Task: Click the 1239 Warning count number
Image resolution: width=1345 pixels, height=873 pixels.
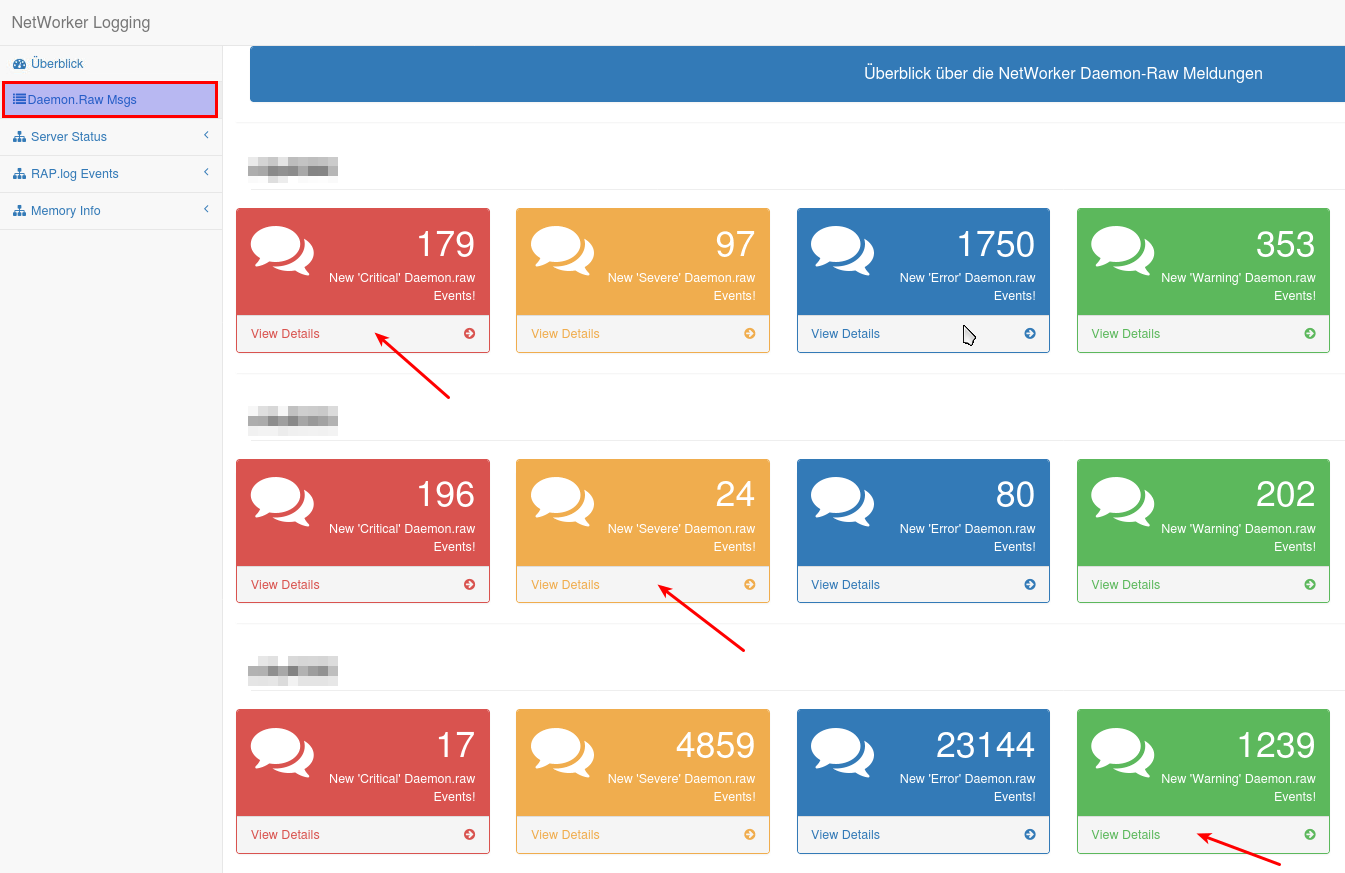Action: [1276, 746]
